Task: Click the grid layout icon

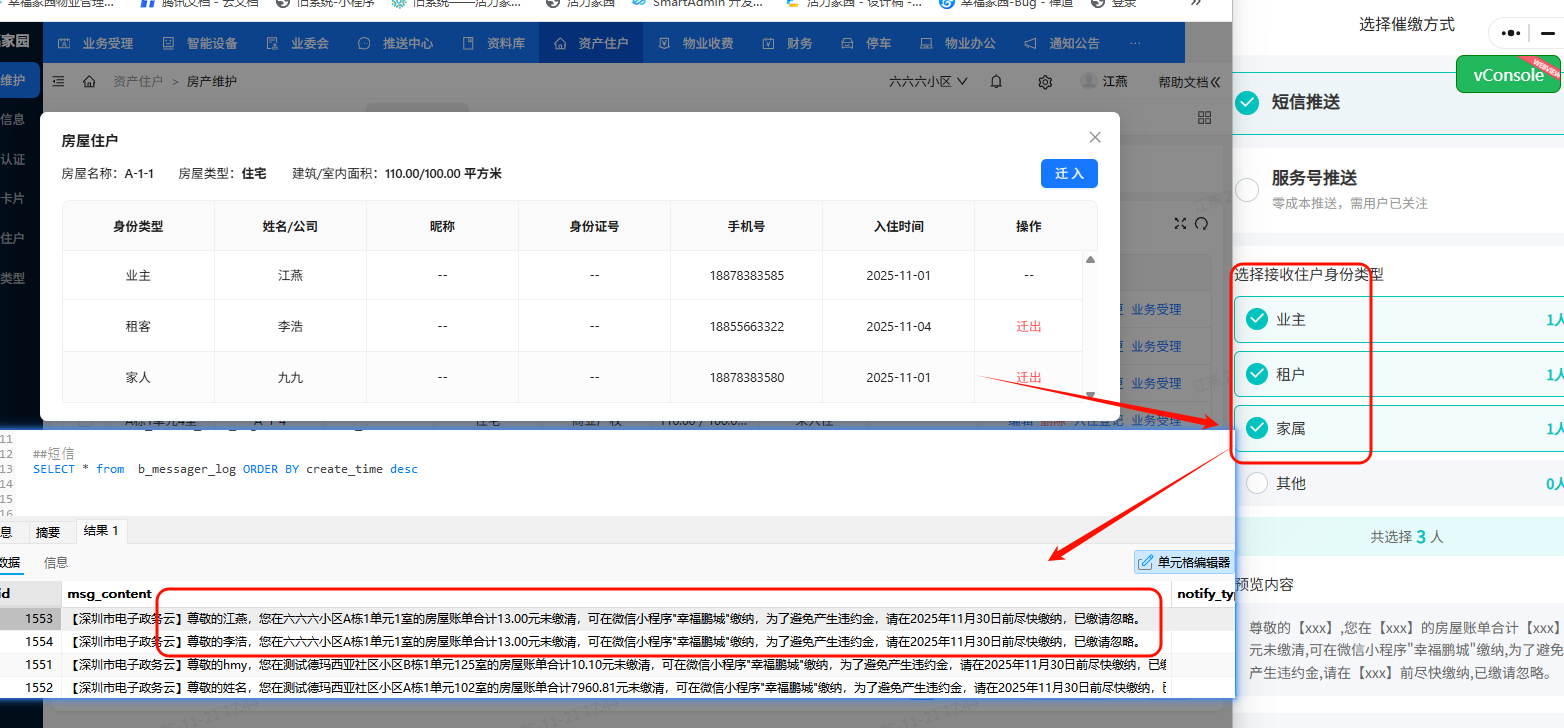Action: pyautogui.click(x=1205, y=117)
